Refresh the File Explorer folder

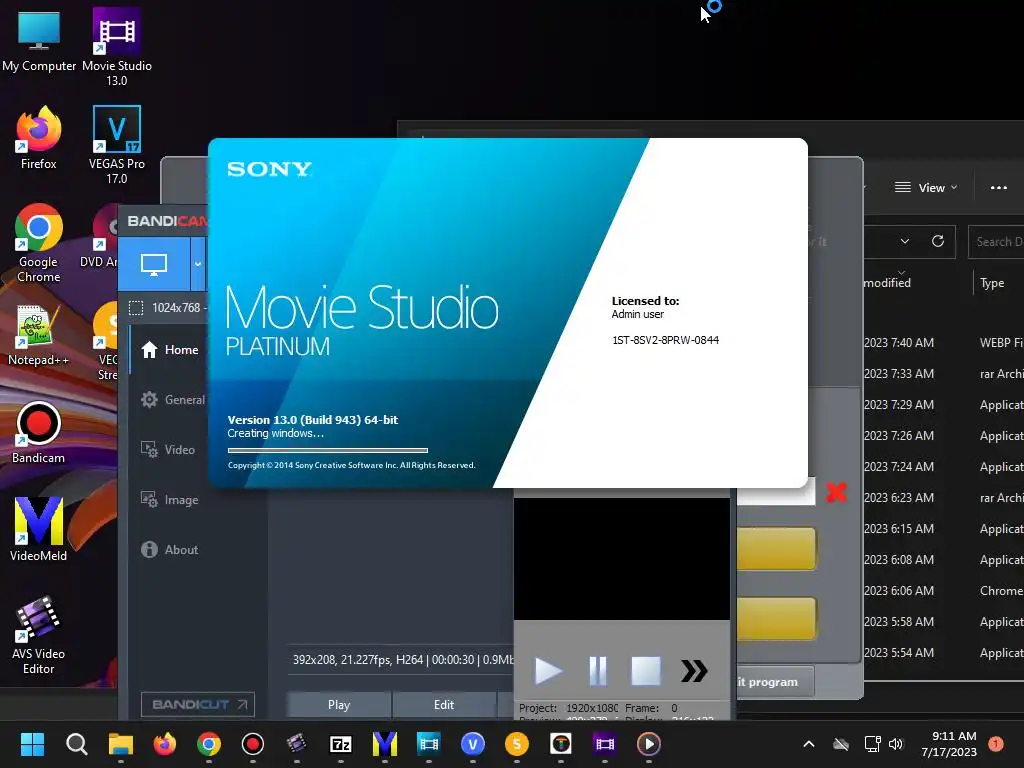click(938, 242)
